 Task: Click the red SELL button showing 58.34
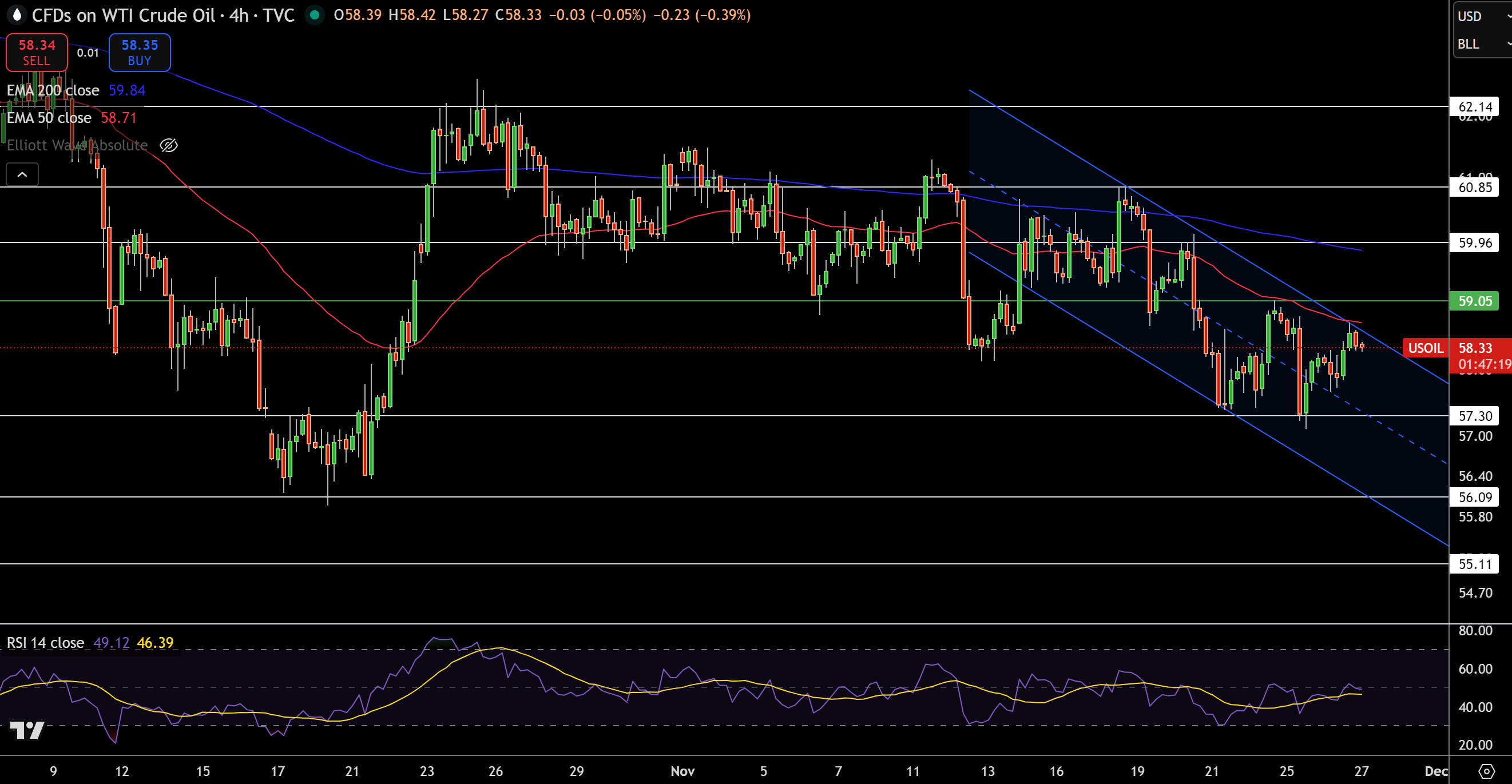click(37, 51)
